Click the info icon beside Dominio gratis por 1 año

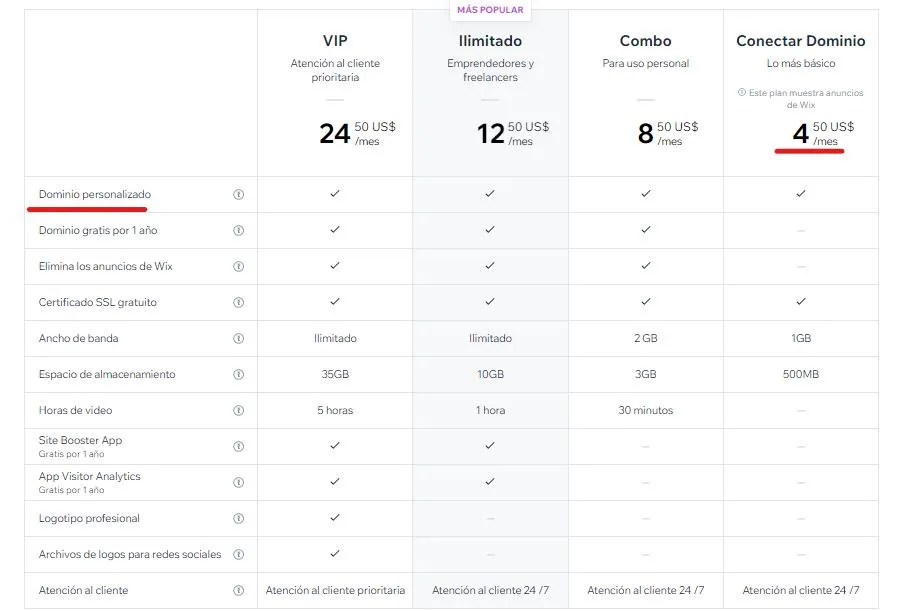tap(238, 230)
